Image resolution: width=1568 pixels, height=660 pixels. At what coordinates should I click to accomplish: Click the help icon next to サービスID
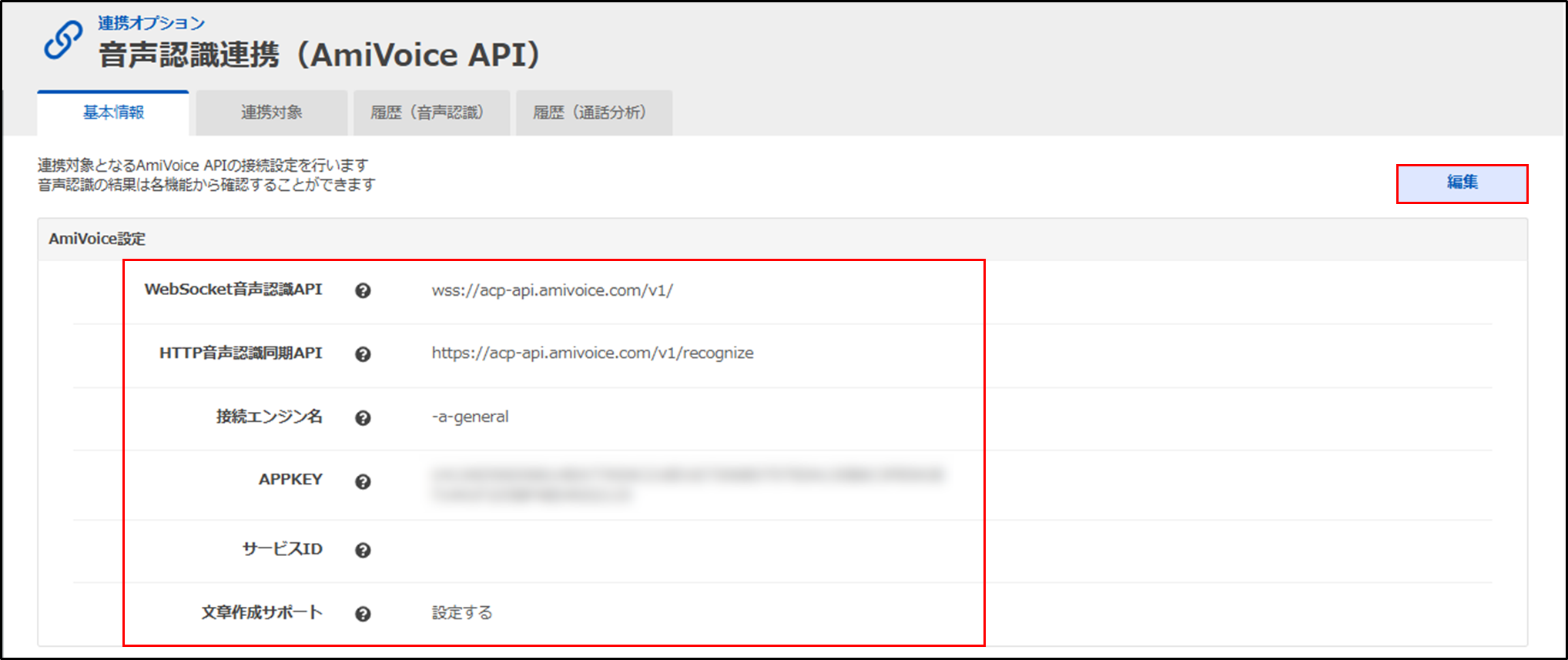[363, 550]
